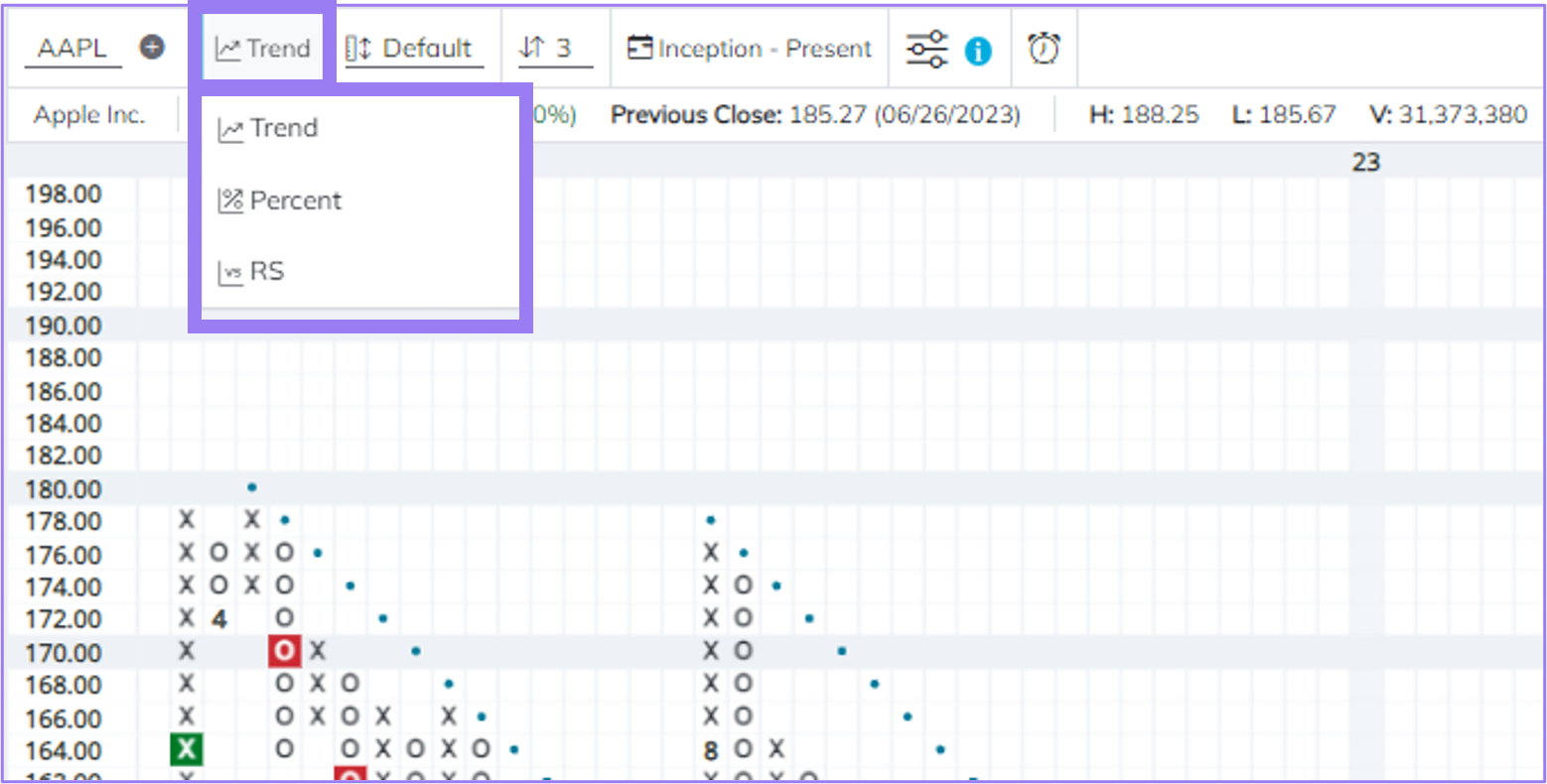The image size is (1547, 784).
Task: Click the month marker 4 at 172.00
Action: (x=218, y=619)
